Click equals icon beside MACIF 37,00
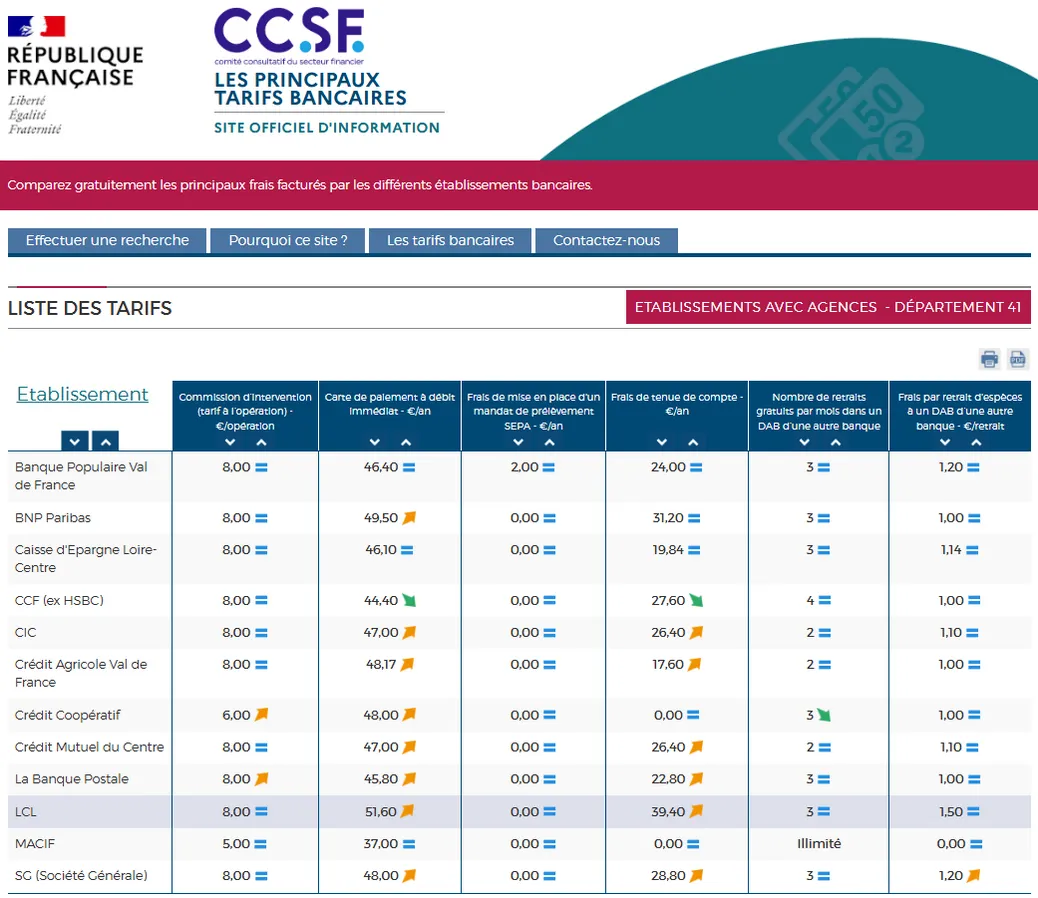 (x=409, y=844)
